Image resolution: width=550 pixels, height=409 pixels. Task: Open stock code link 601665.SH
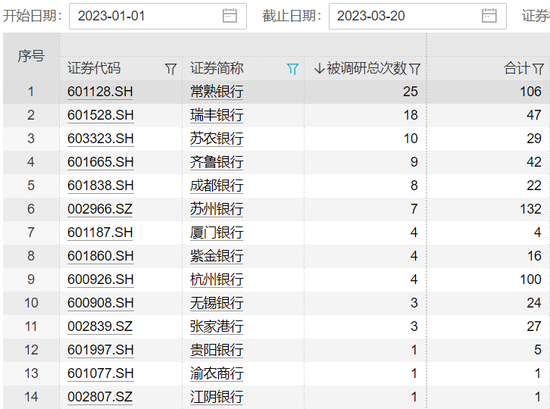pyautogui.click(x=100, y=162)
